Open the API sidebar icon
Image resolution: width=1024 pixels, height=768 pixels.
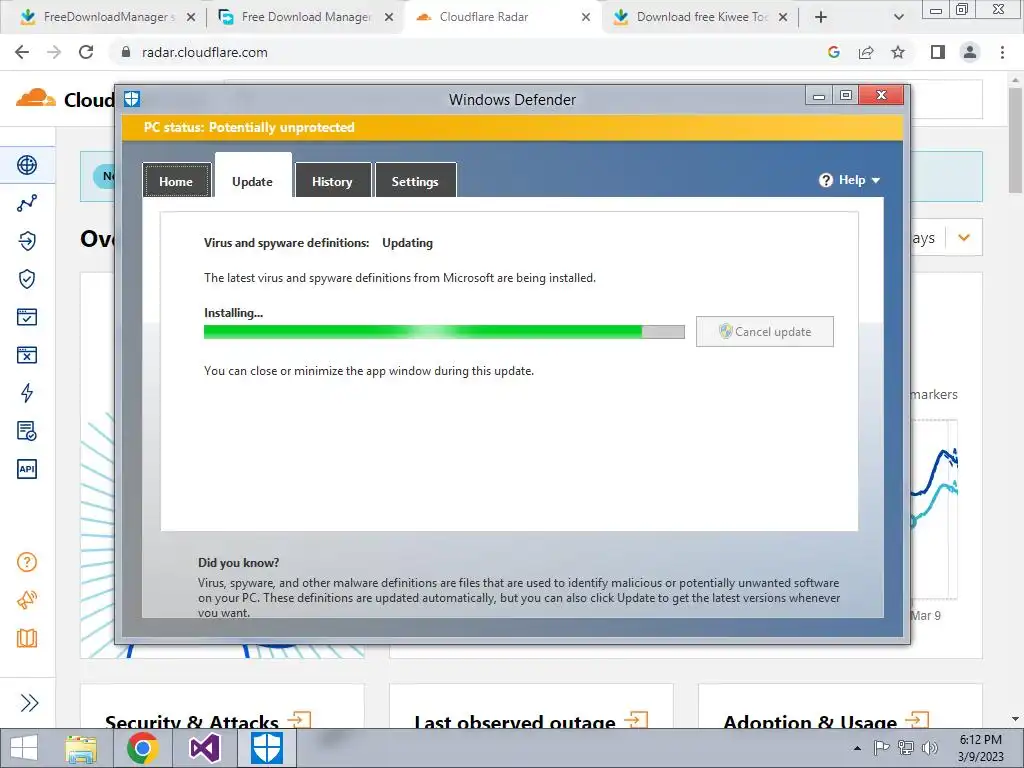(27, 469)
